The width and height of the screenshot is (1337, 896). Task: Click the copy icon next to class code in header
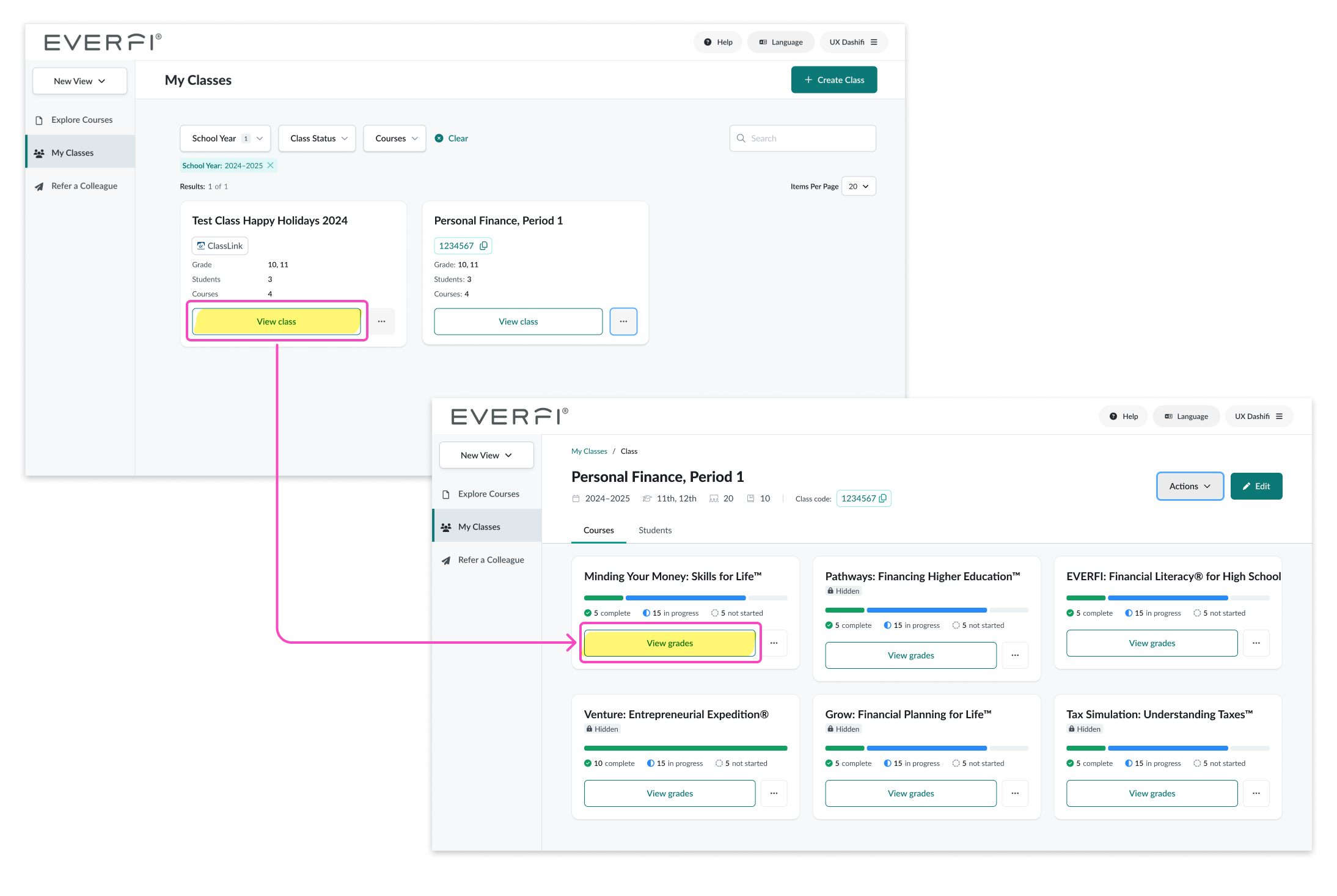[x=882, y=498]
